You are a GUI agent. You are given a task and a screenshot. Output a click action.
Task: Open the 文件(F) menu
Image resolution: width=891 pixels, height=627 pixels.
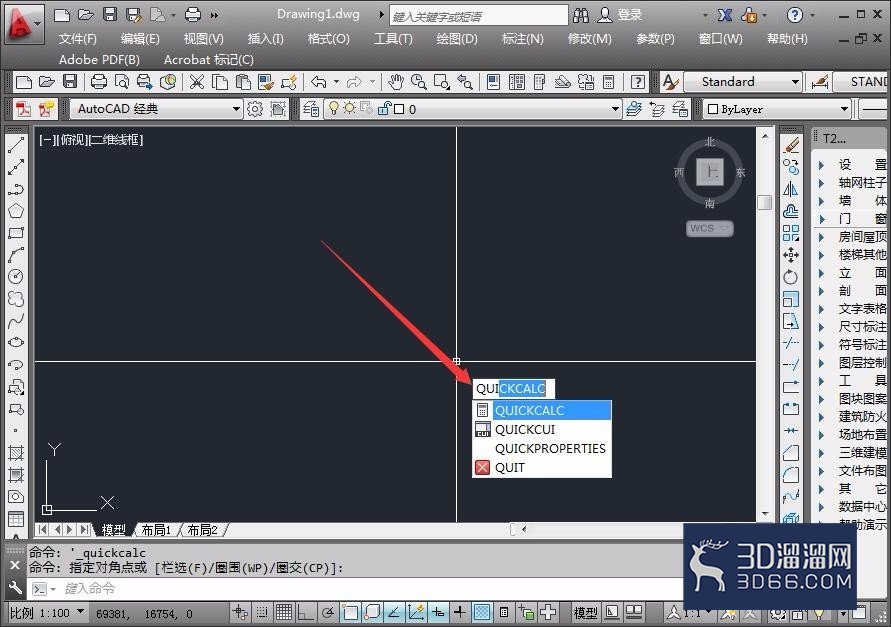point(78,39)
